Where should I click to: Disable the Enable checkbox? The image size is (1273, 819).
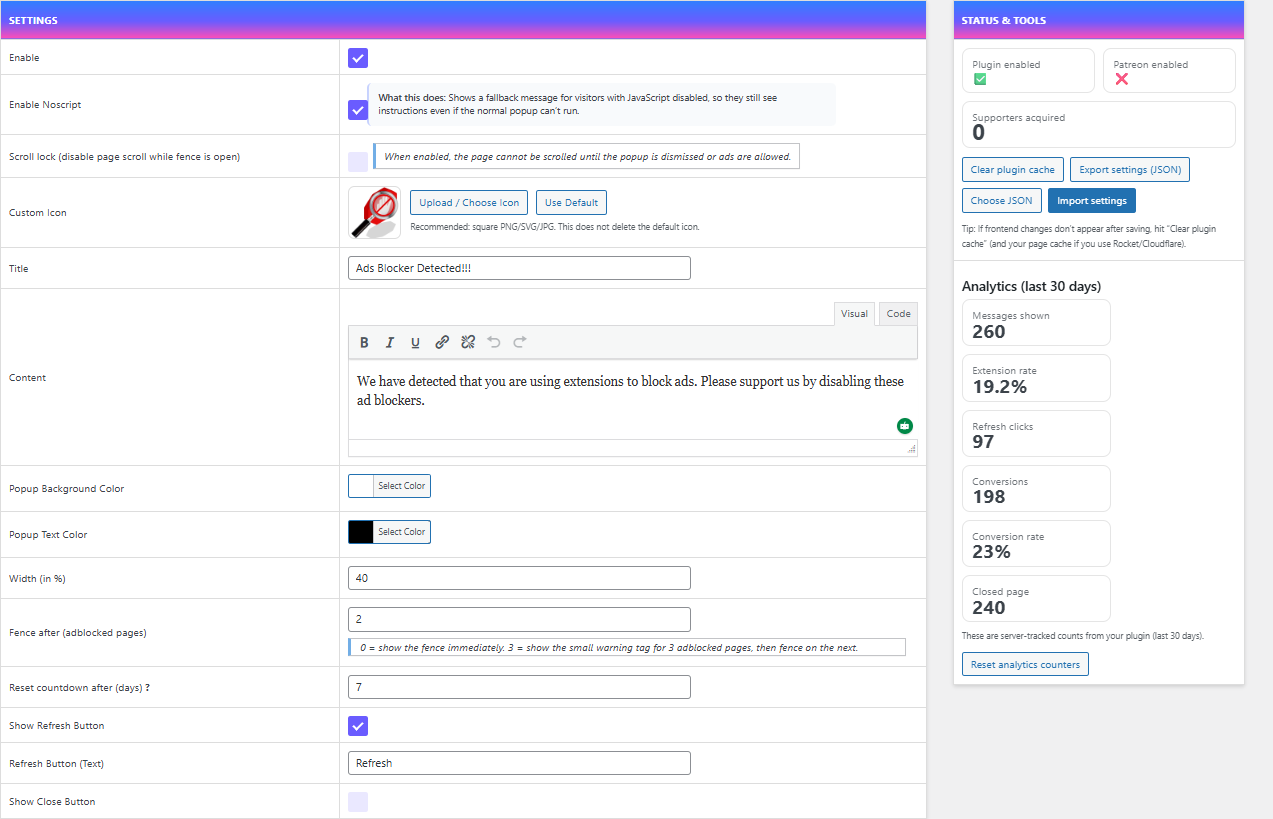coord(357,58)
